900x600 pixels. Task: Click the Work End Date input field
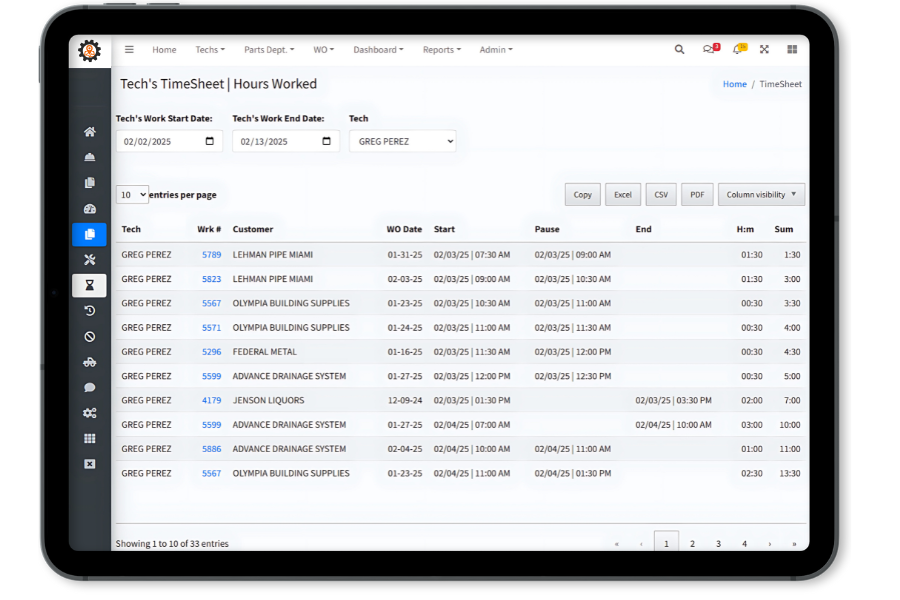point(286,141)
